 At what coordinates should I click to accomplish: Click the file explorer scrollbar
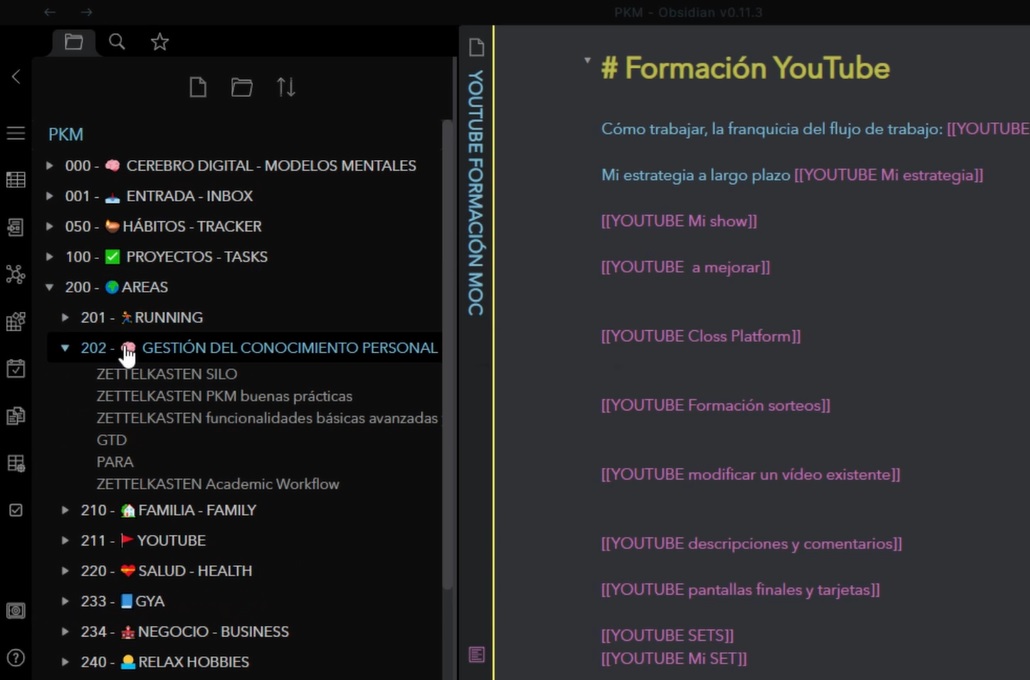click(448, 355)
